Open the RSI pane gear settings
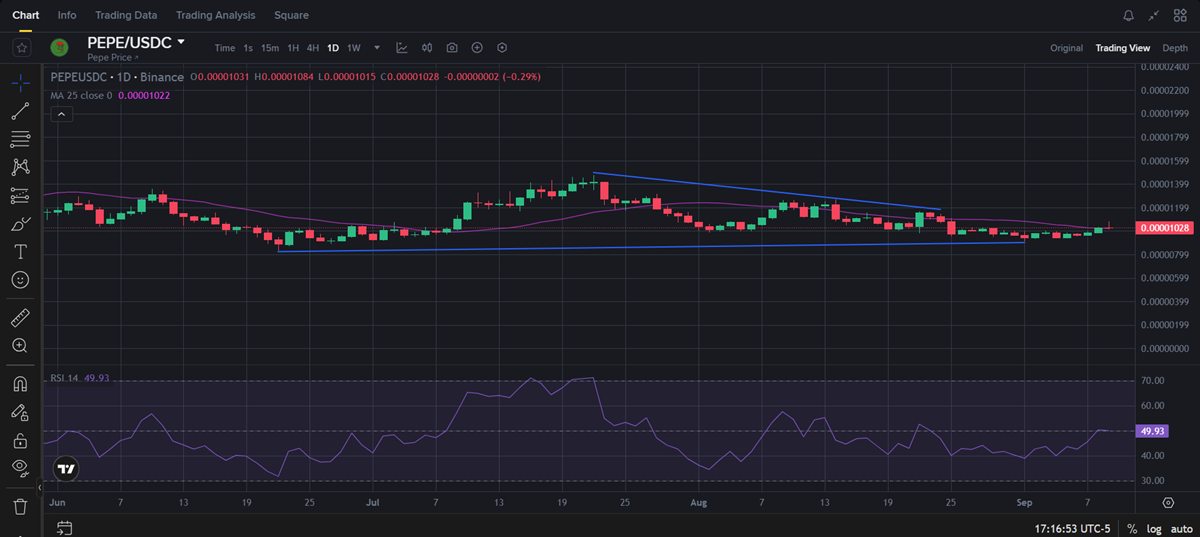Image resolution: width=1200 pixels, height=537 pixels. point(1168,502)
